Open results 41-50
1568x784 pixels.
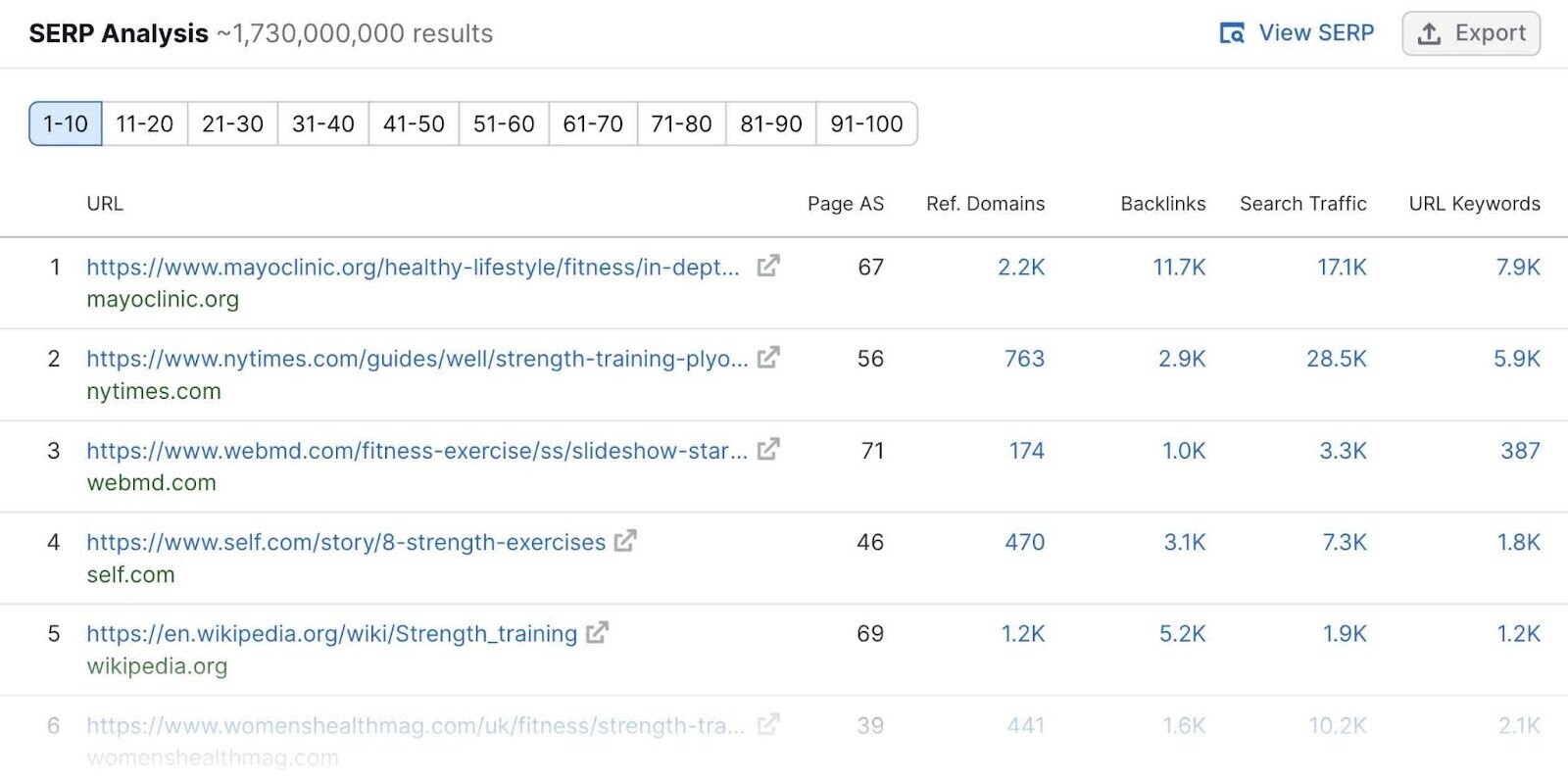coord(413,123)
